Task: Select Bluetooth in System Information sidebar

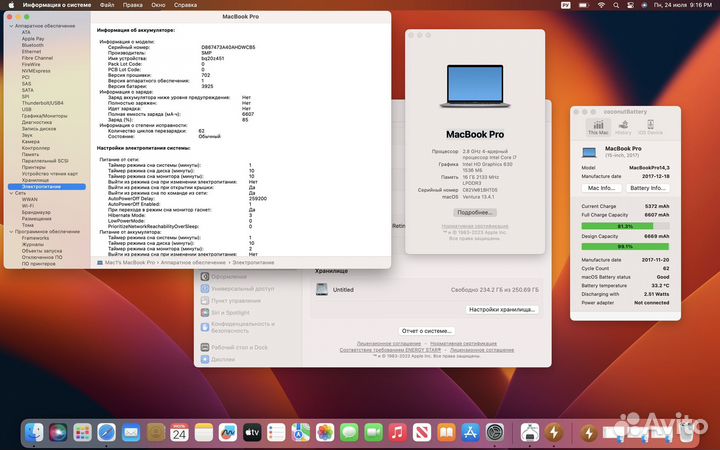Action: [33, 45]
